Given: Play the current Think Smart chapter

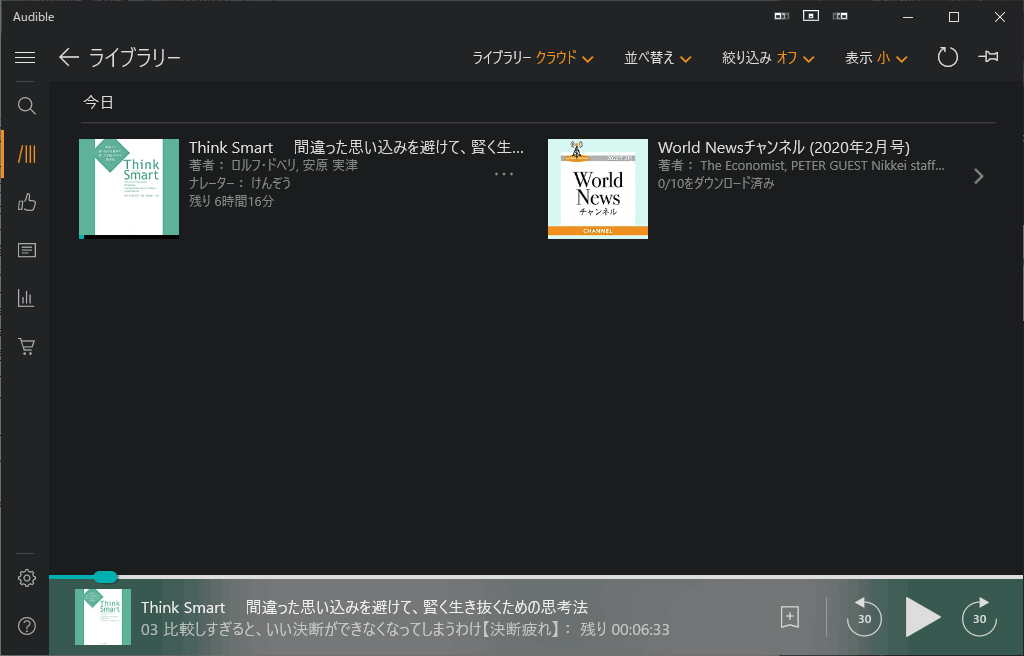Looking at the screenshot, I should click(x=922, y=617).
